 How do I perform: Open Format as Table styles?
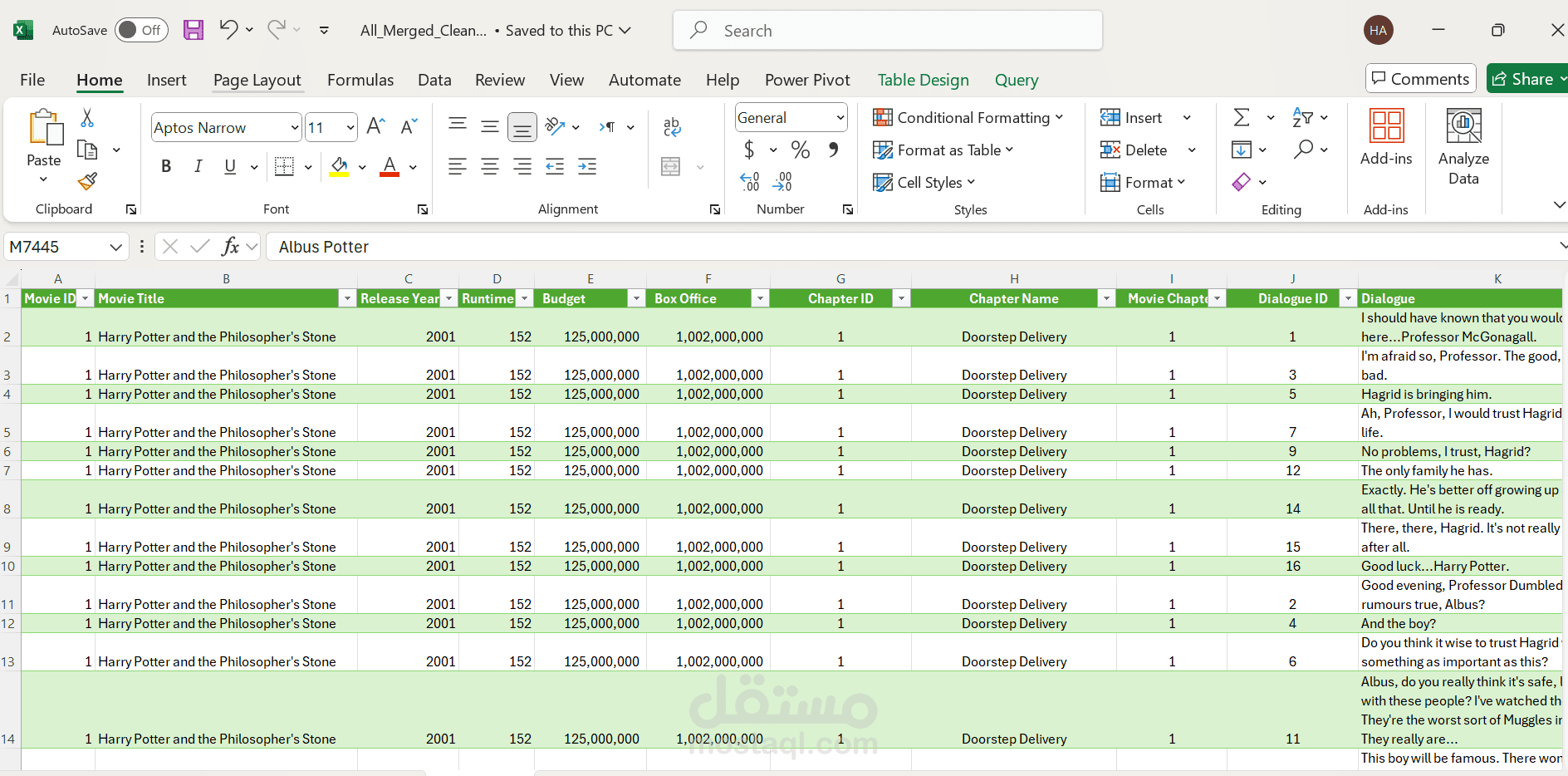[x=944, y=150]
